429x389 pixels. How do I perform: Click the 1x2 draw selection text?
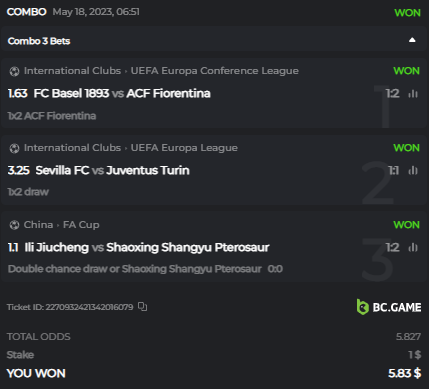click(x=28, y=192)
